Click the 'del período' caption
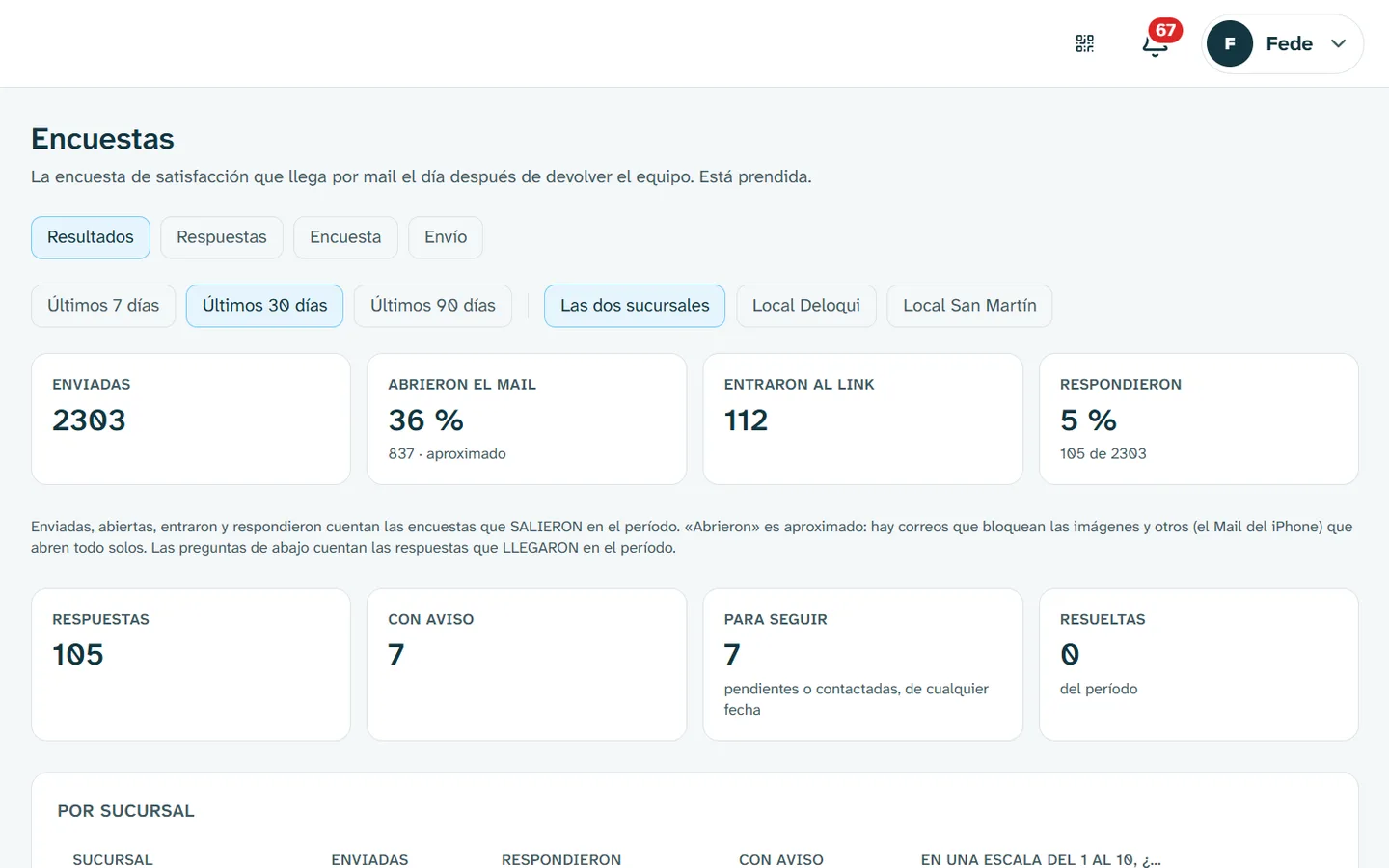 click(x=1099, y=689)
